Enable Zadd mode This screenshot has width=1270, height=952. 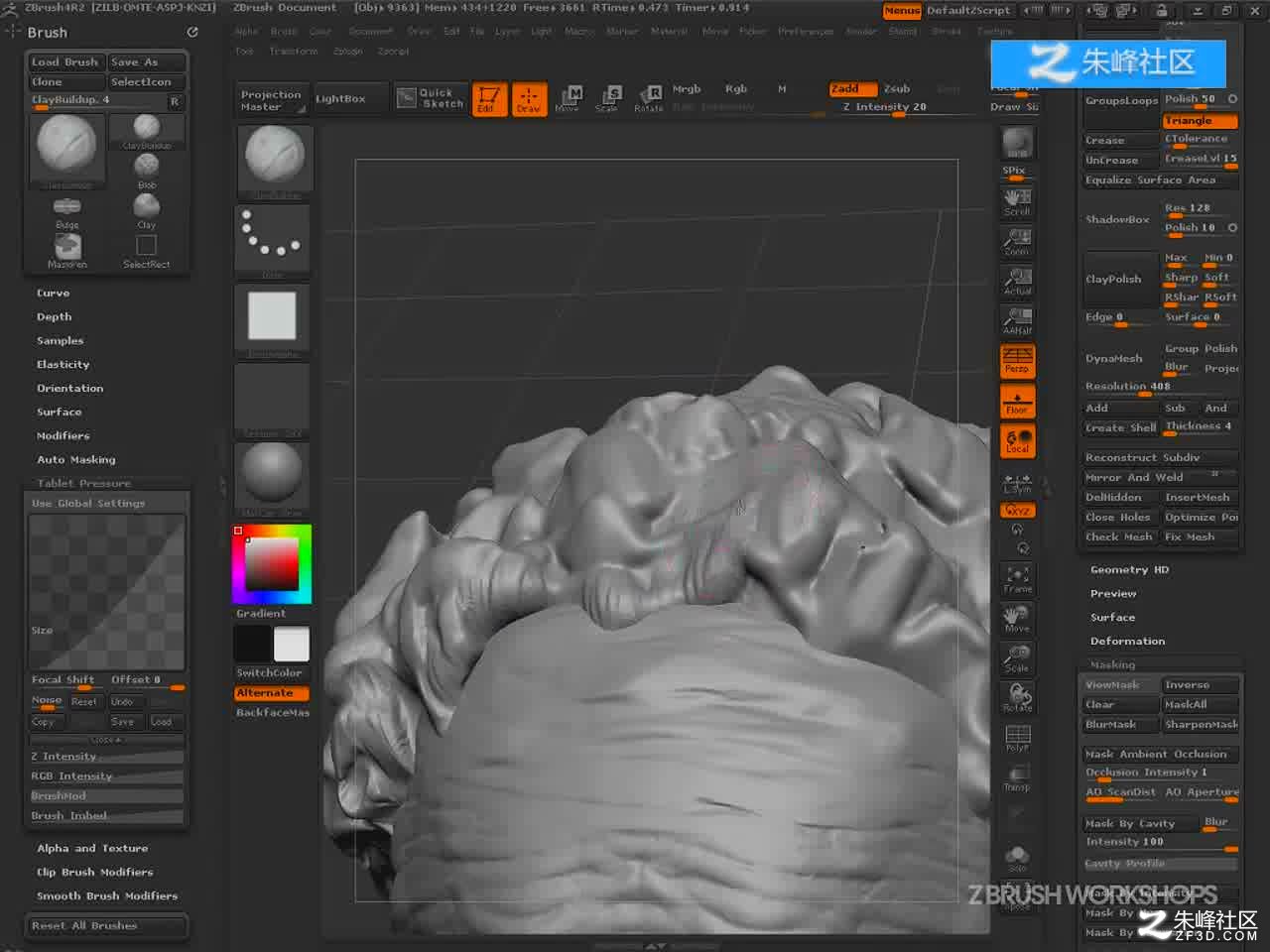point(853,89)
